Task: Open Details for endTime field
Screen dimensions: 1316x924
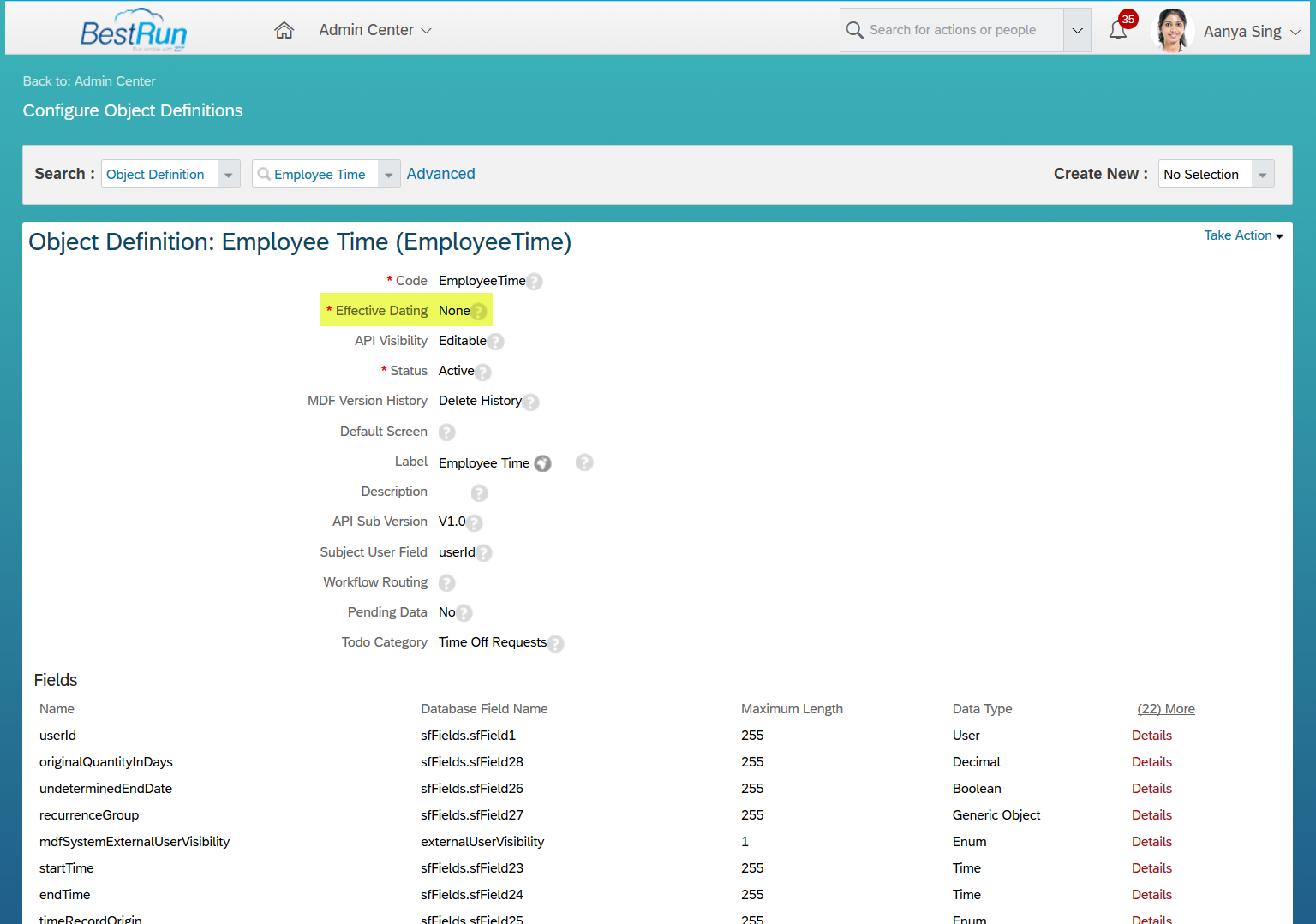Action: tap(1151, 895)
